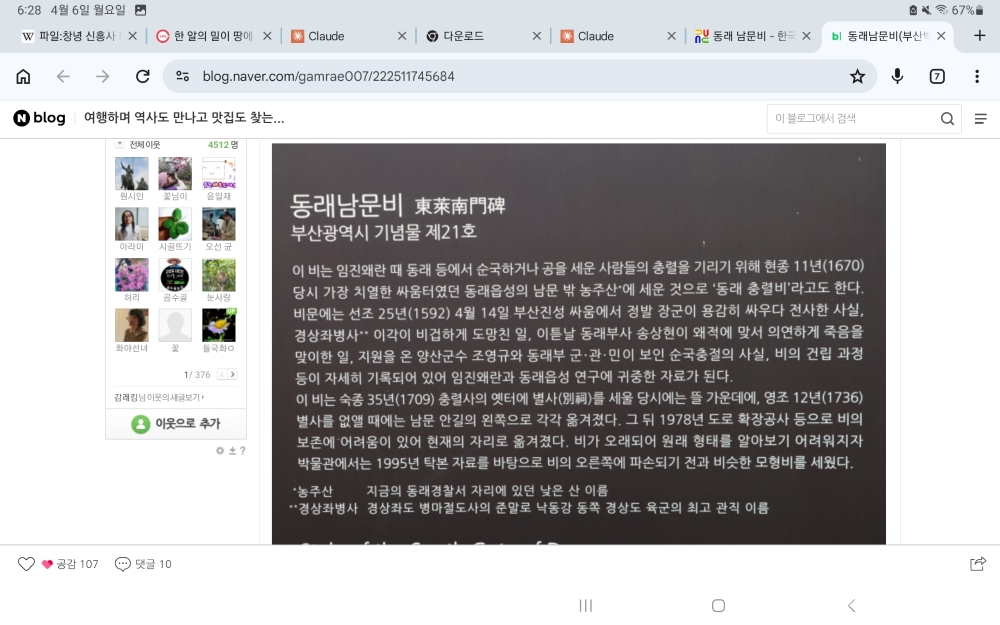Click the 이웃으로 추가 button
1000x625 pixels.
click(x=176, y=424)
